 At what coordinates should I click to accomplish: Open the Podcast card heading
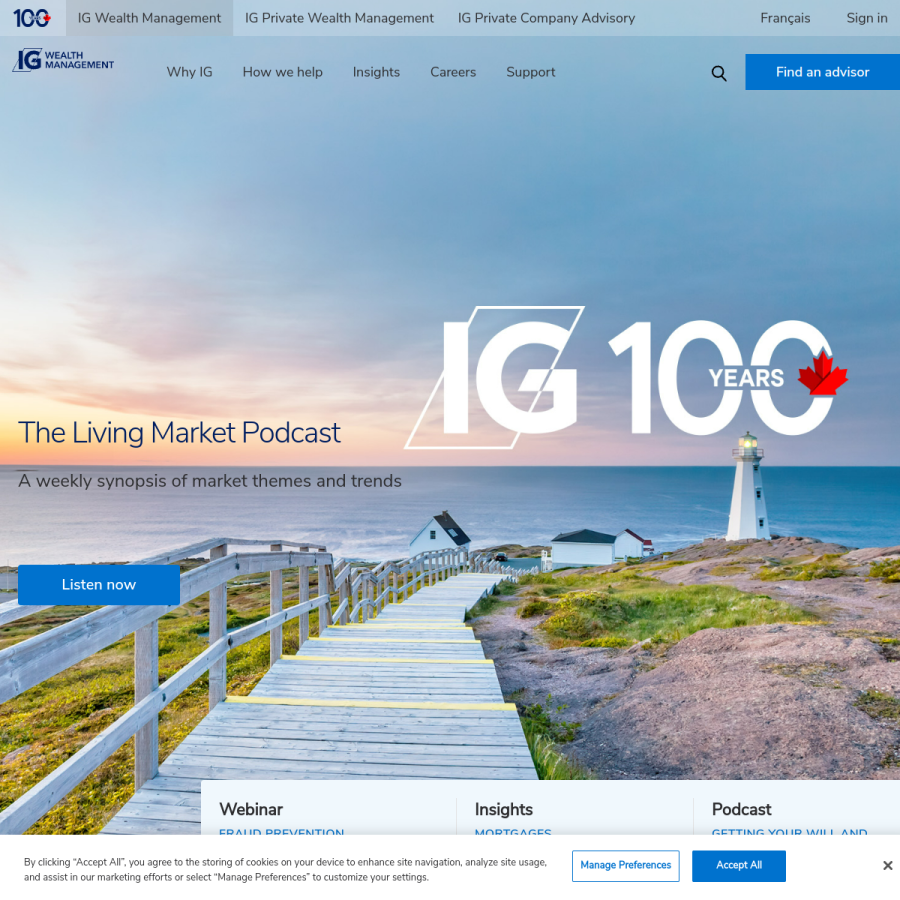741,809
